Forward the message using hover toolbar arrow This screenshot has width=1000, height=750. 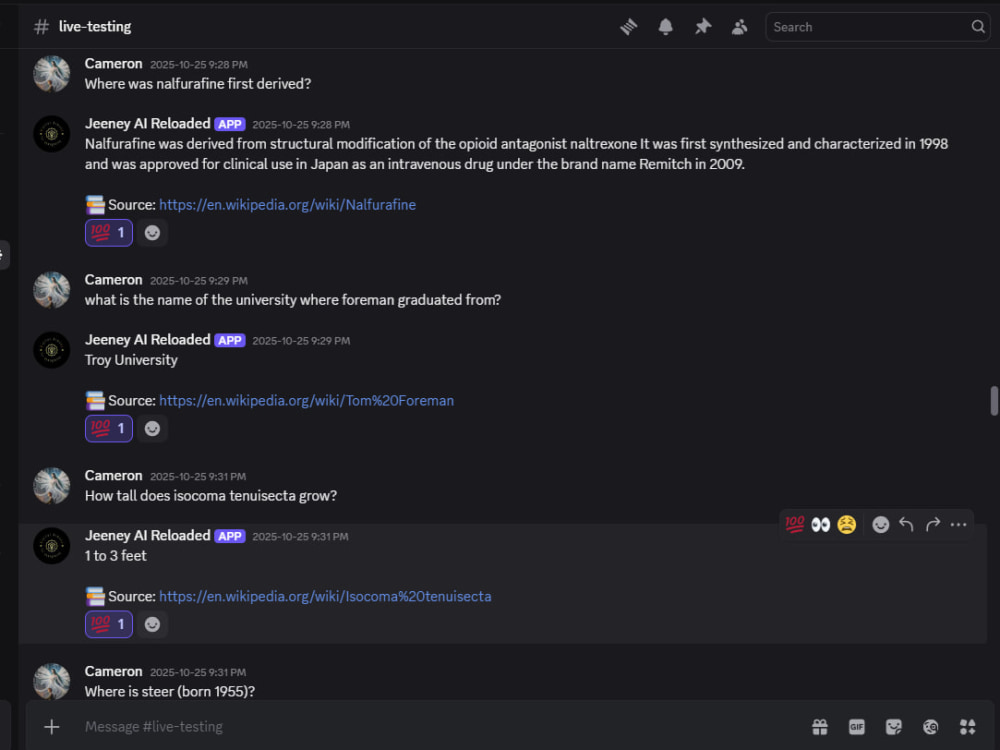point(932,525)
